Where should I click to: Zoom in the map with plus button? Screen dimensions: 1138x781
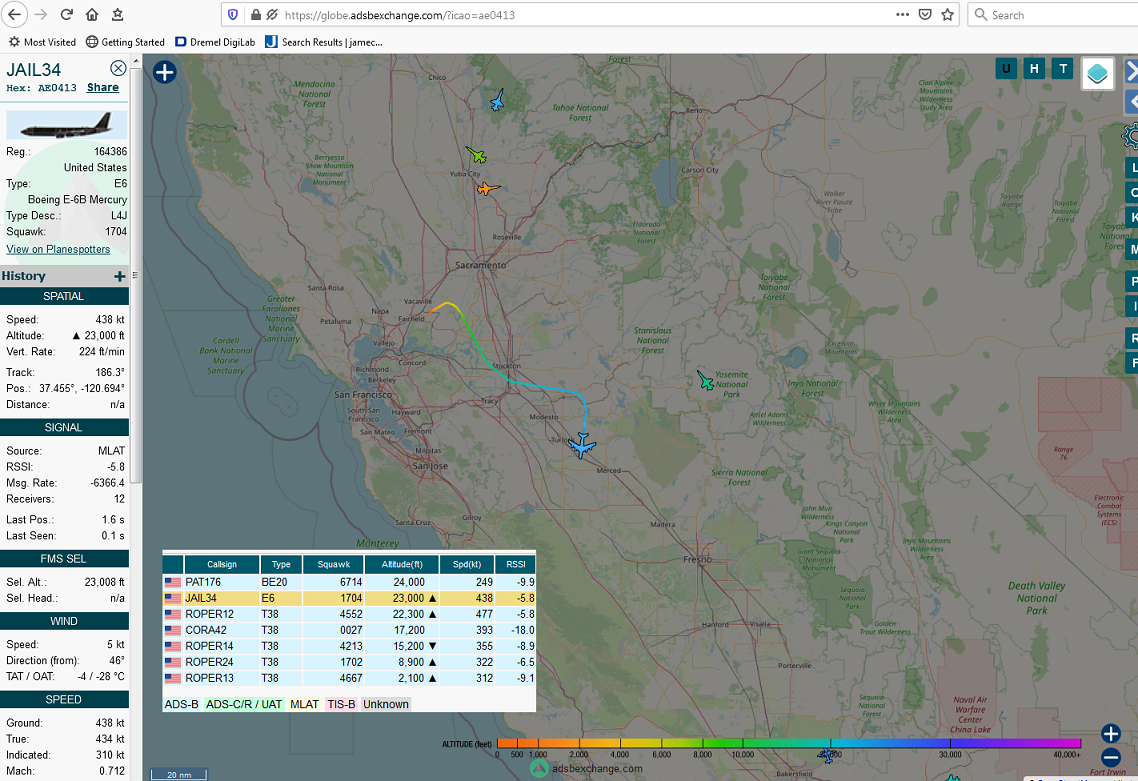(x=1110, y=733)
